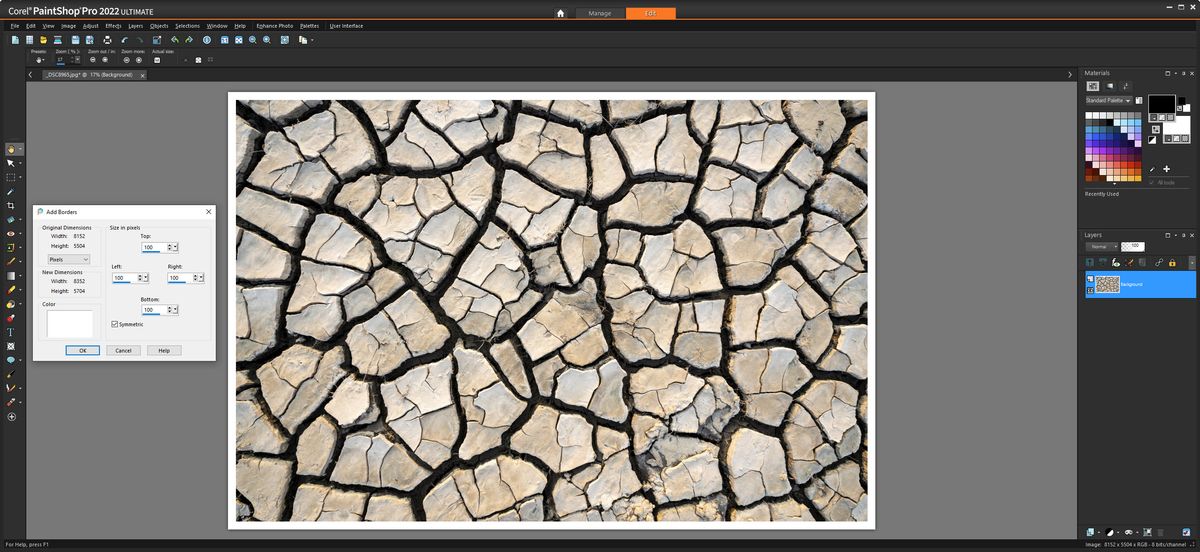Select the Text tool
This screenshot has height=552, width=1200.
click(11, 331)
